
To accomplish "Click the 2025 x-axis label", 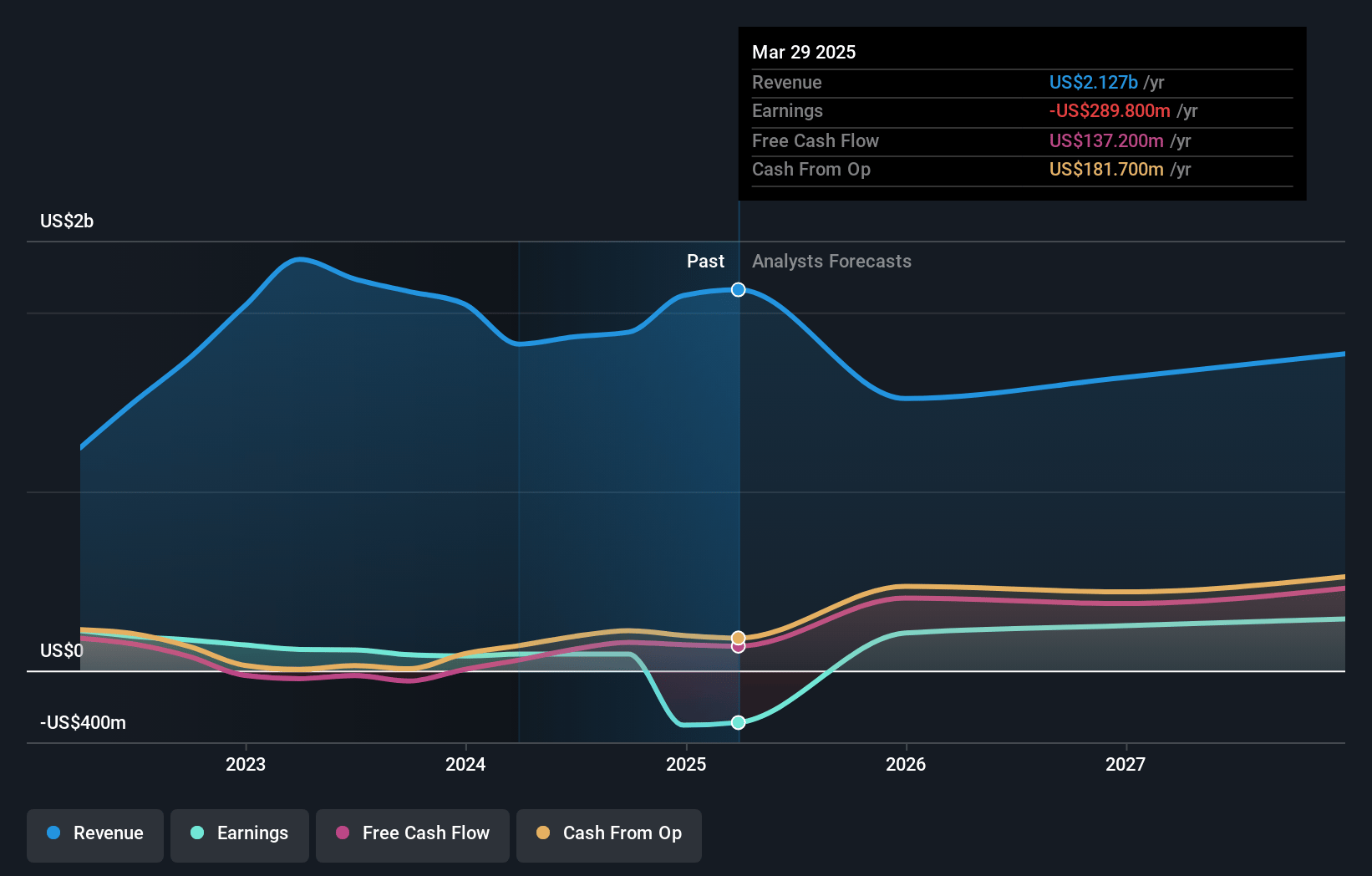I will tap(686, 764).
